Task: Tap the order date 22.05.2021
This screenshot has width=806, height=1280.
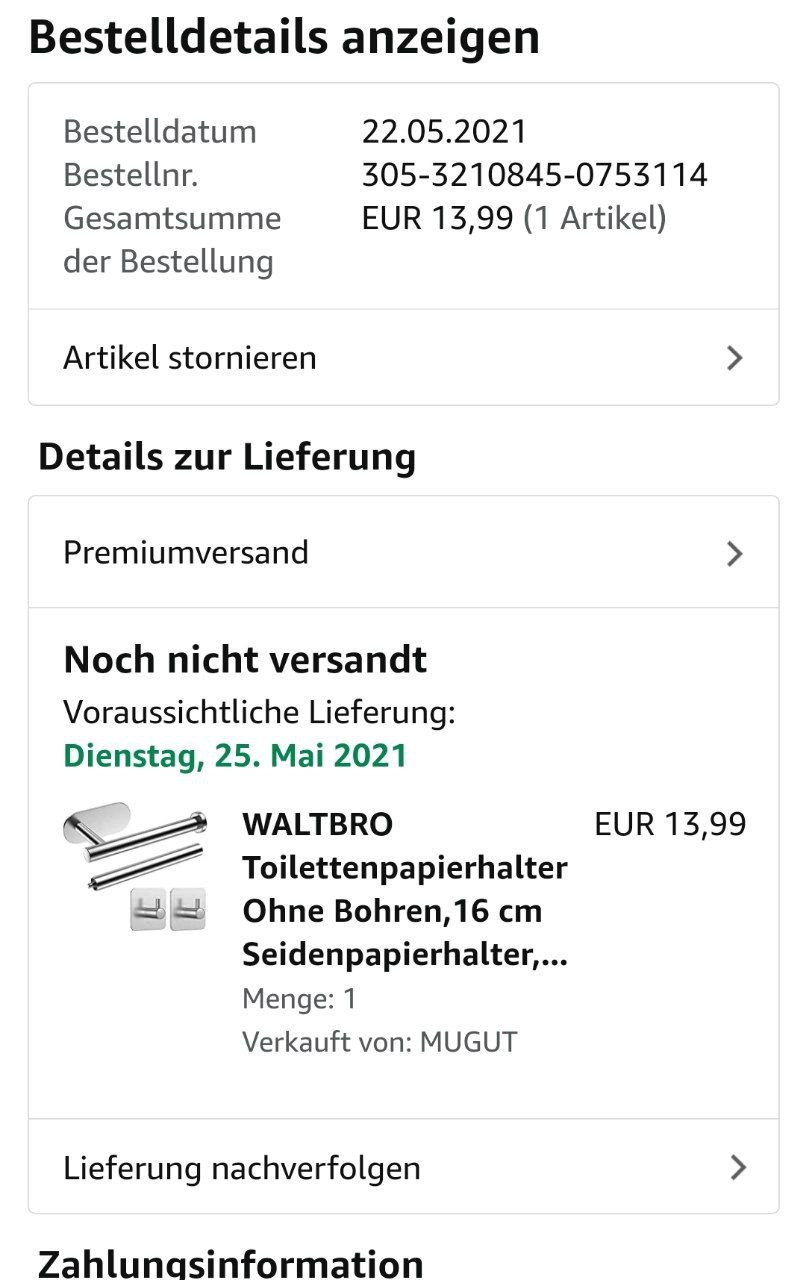Action: (x=444, y=131)
